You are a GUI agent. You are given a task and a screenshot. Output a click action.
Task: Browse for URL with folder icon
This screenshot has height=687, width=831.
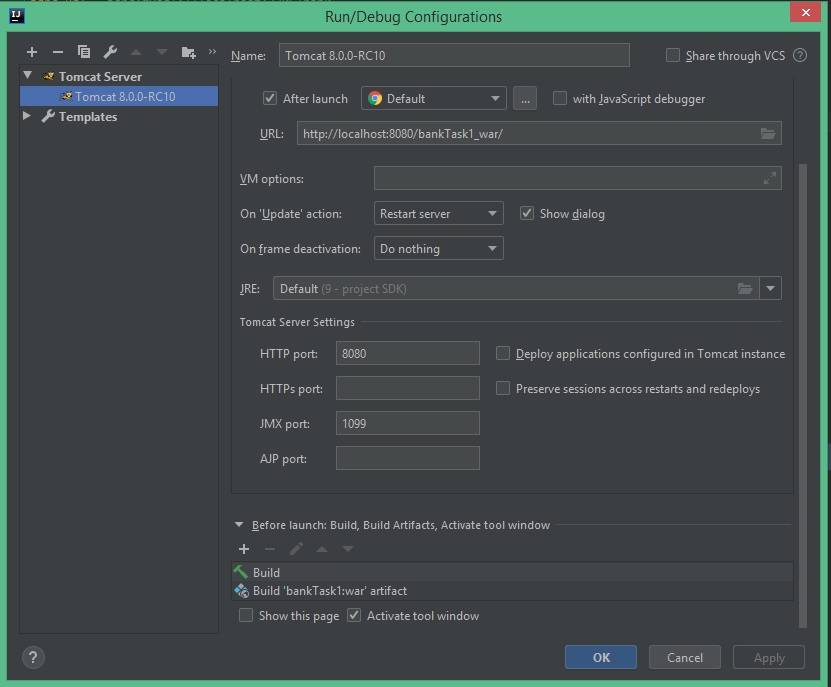[768, 134]
